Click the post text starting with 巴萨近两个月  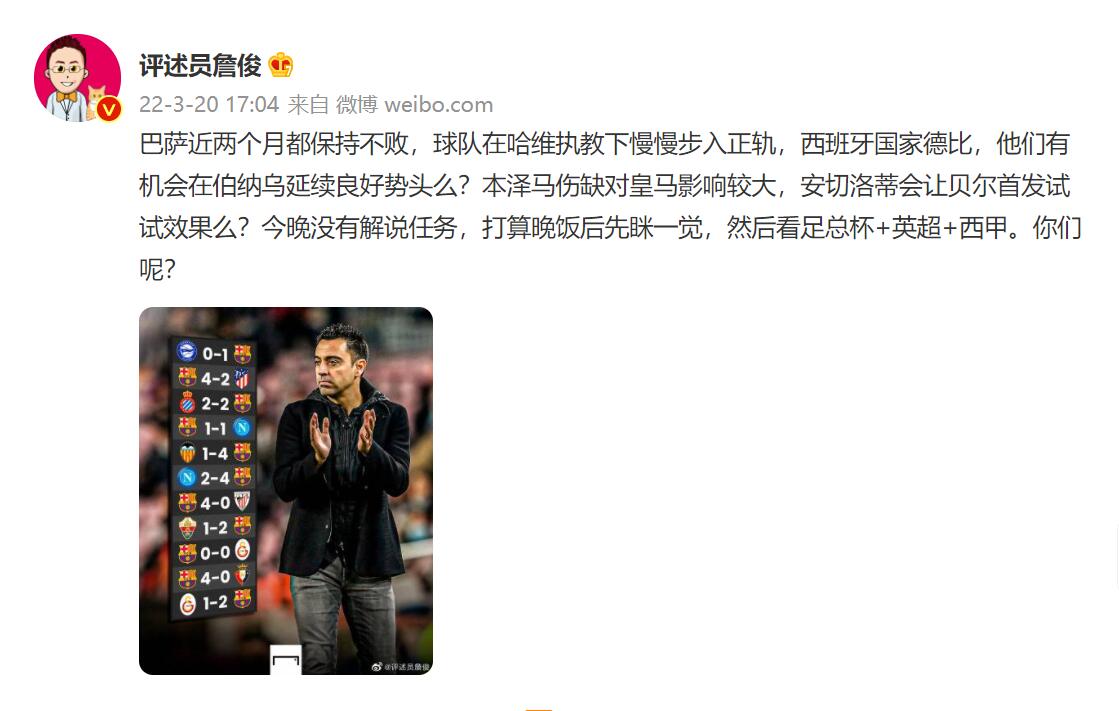(611, 206)
